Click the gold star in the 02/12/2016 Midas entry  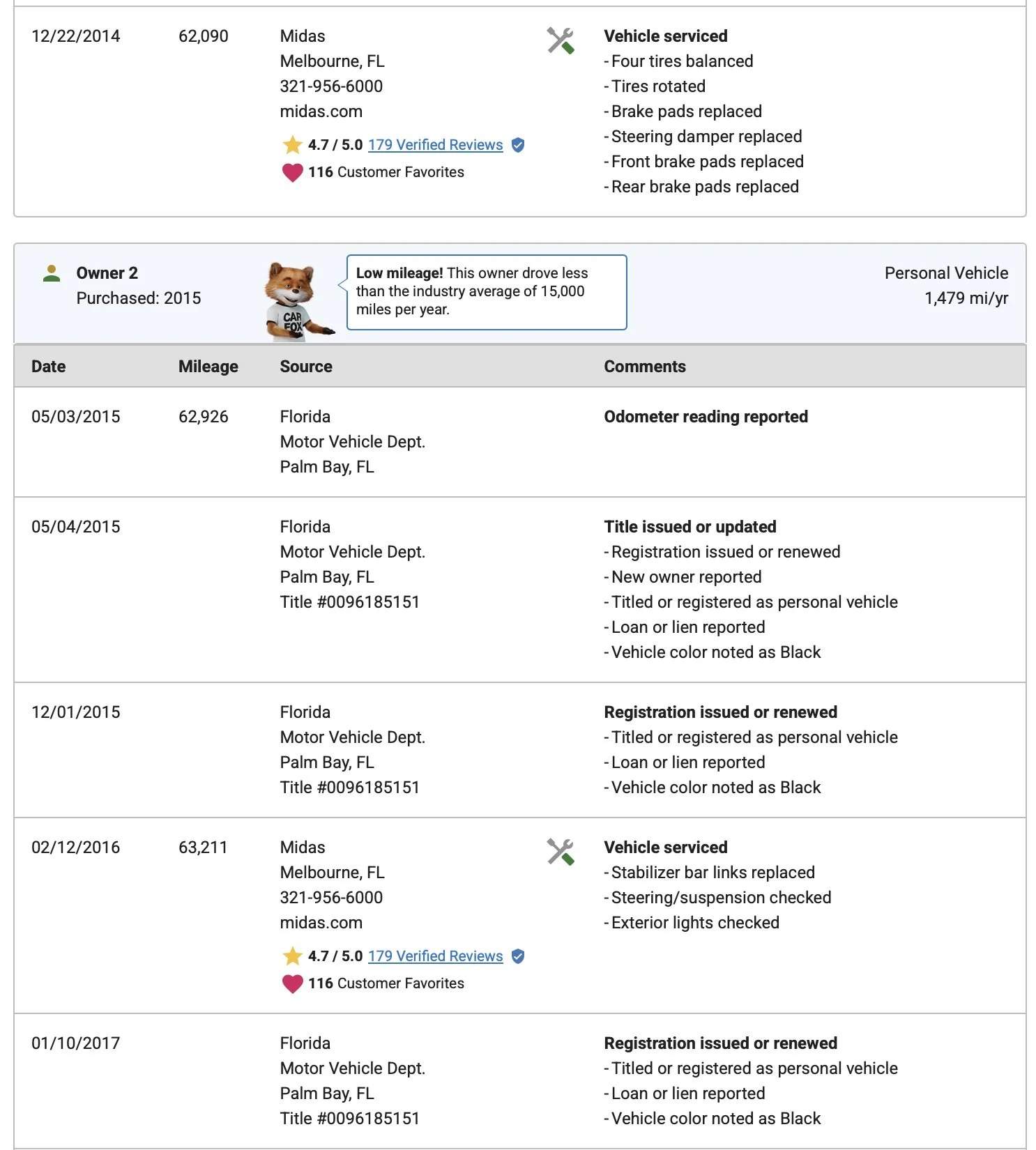click(292, 956)
